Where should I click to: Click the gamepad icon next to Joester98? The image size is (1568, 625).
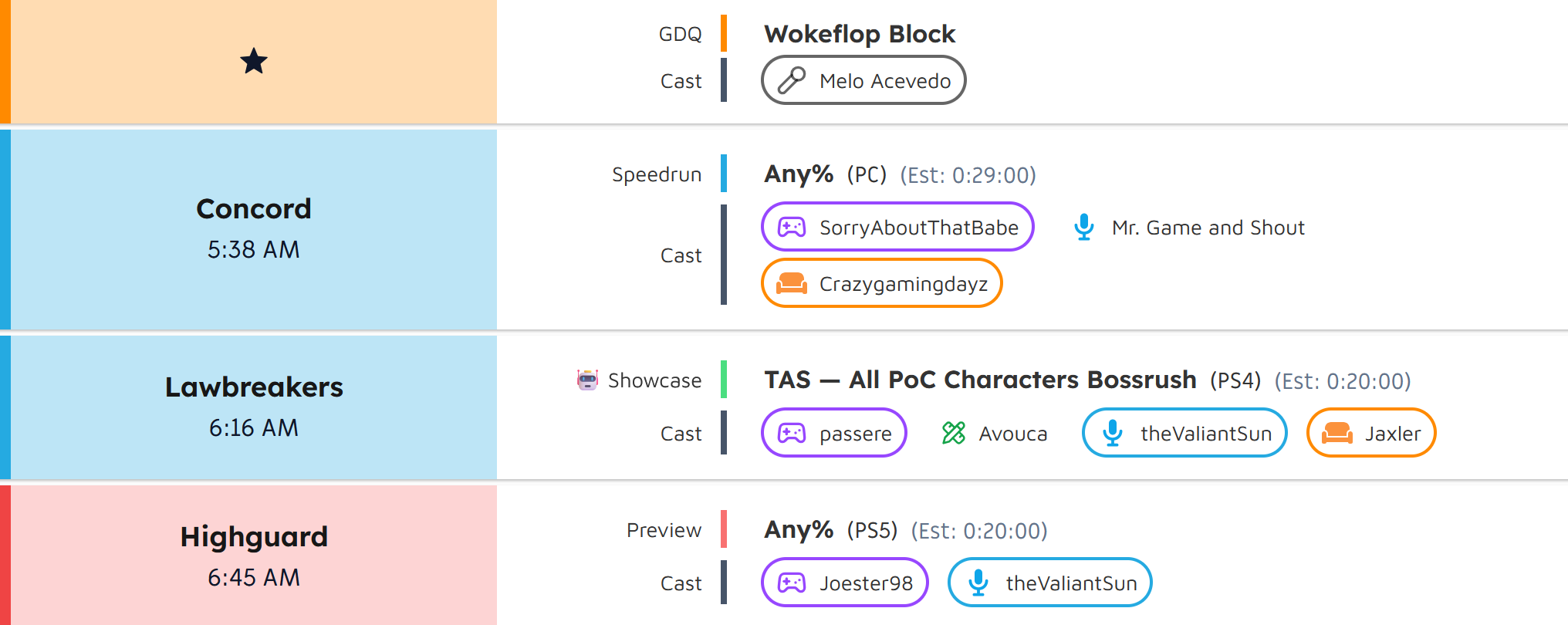click(792, 583)
